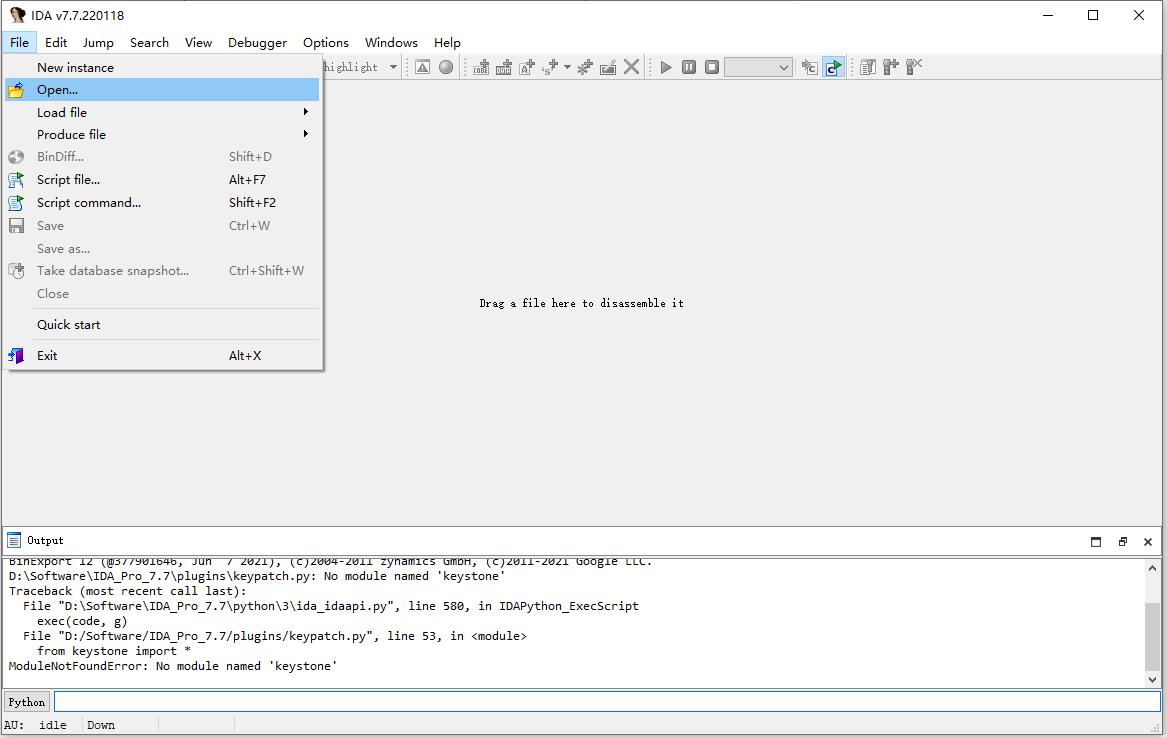Open the Options menu
1167x738 pixels.
[x=325, y=42]
